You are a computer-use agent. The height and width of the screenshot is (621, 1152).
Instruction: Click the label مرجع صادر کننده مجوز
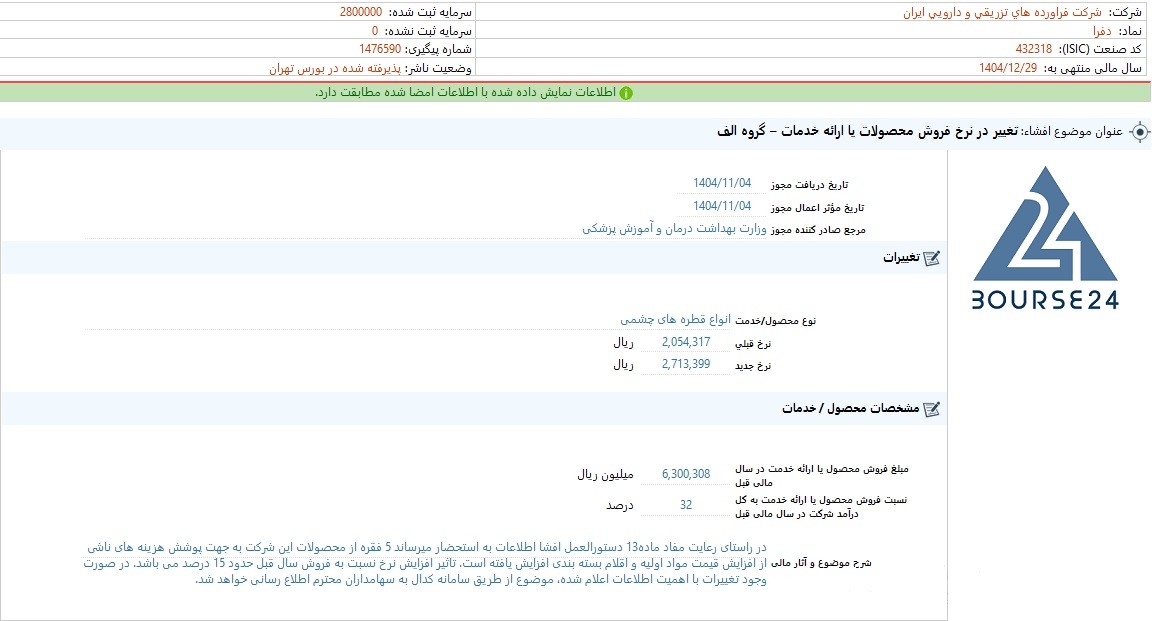point(818,229)
